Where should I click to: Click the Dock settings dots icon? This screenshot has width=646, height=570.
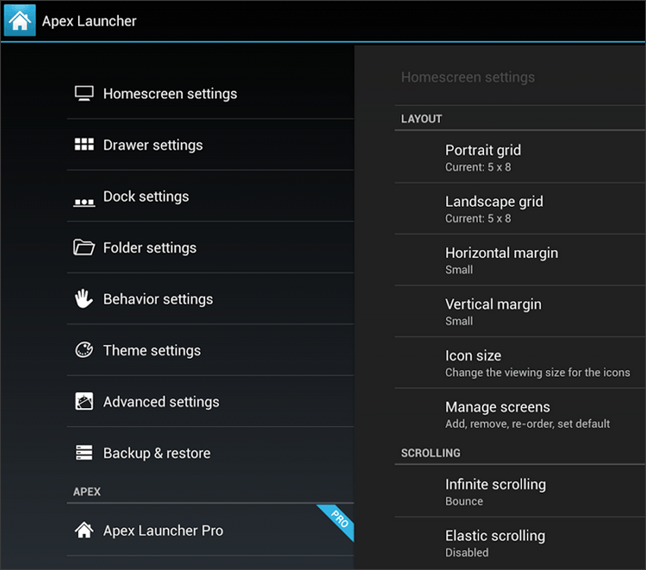tap(84, 202)
